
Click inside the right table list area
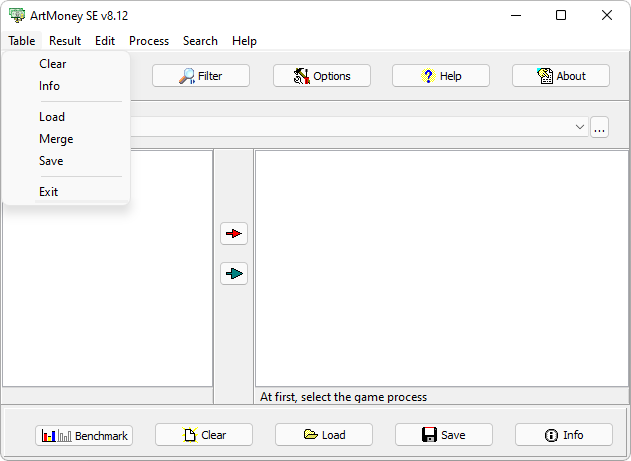tap(441, 268)
